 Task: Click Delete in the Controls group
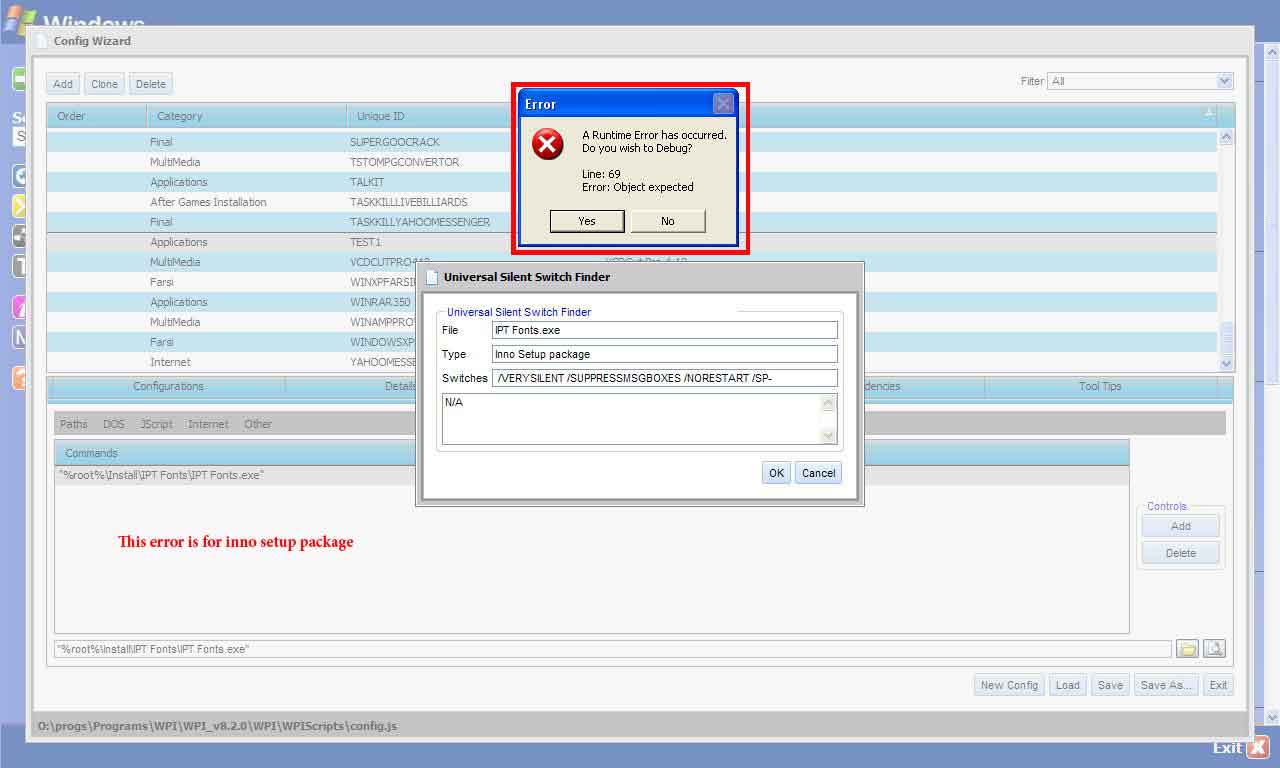pos(1180,553)
